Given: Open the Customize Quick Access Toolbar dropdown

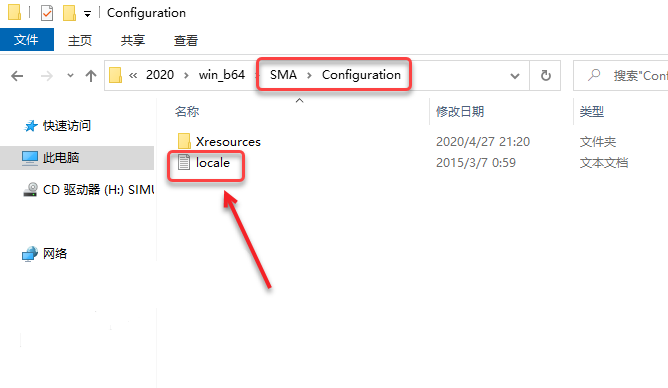Looking at the screenshot, I should (x=87, y=14).
